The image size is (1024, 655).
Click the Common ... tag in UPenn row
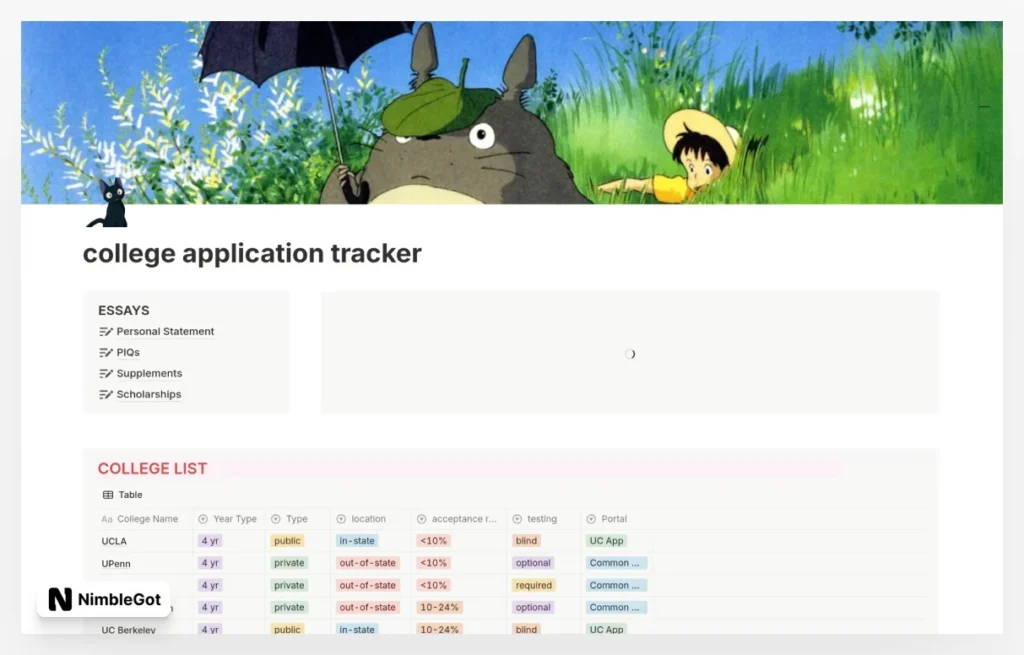pyautogui.click(x=616, y=563)
